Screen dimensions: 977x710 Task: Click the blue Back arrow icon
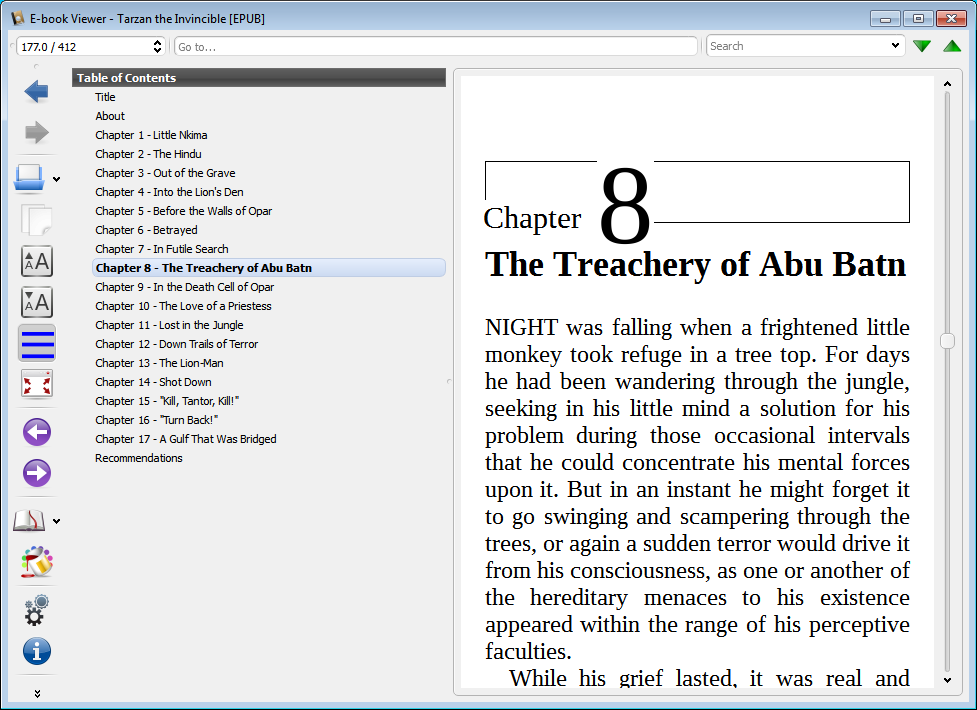click(36, 92)
